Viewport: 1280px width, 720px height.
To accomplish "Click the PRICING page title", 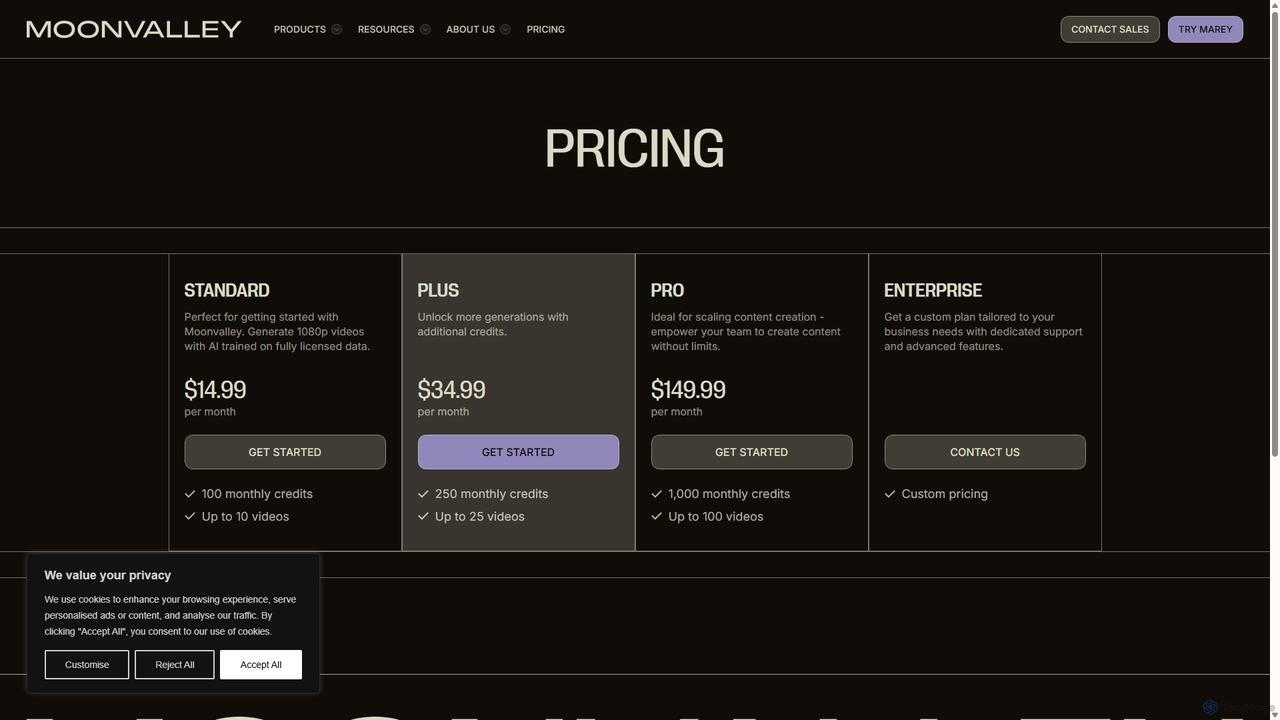I will [634, 148].
